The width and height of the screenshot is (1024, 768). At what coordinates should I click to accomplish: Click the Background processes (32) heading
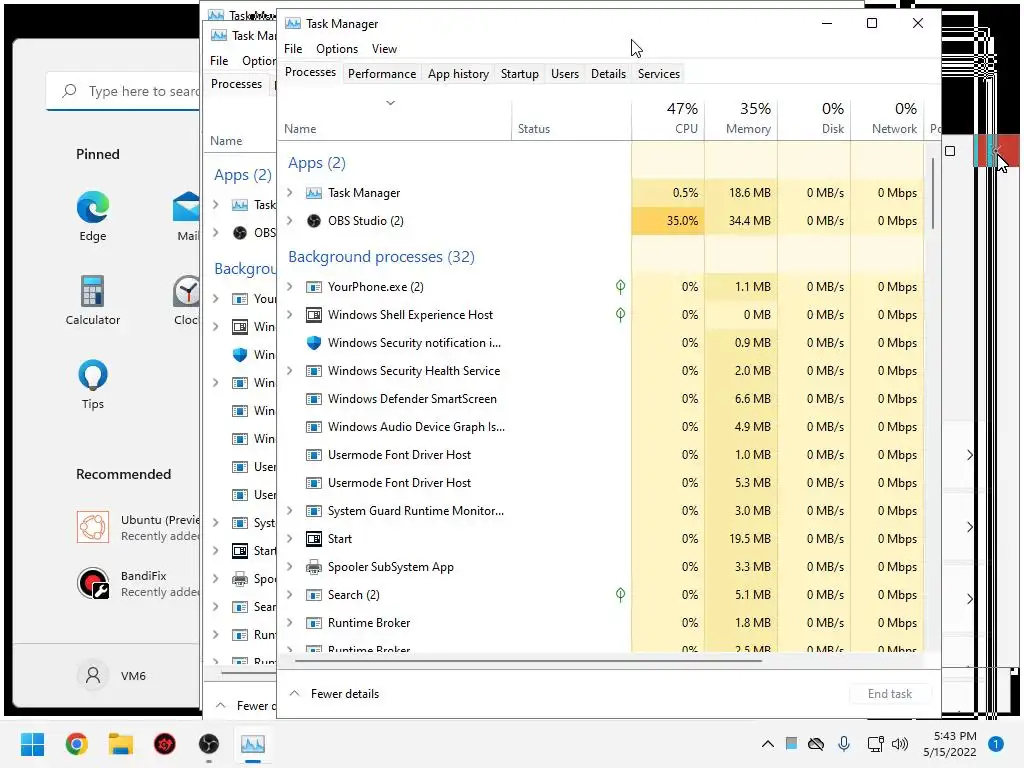[x=381, y=257]
